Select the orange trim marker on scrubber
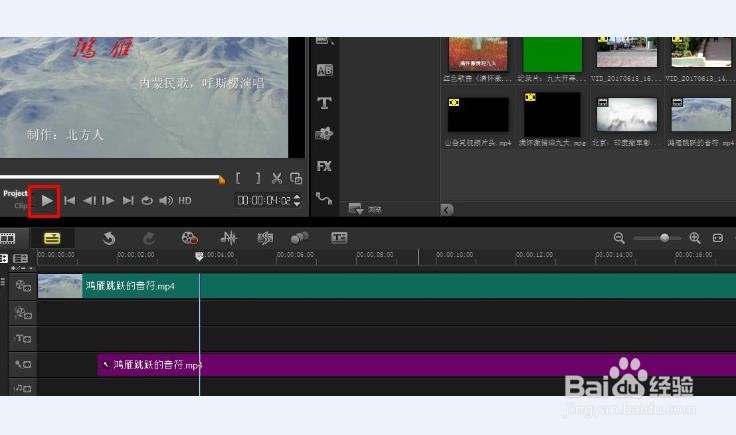The image size is (736, 435). [x=222, y=179]
